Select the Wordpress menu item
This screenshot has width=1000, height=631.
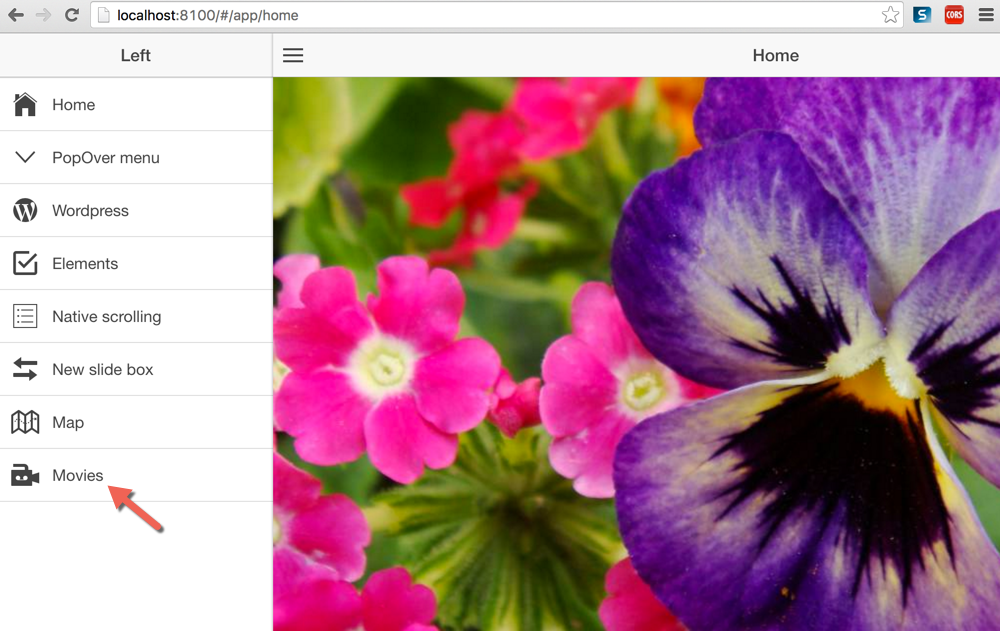coord(136,211)
